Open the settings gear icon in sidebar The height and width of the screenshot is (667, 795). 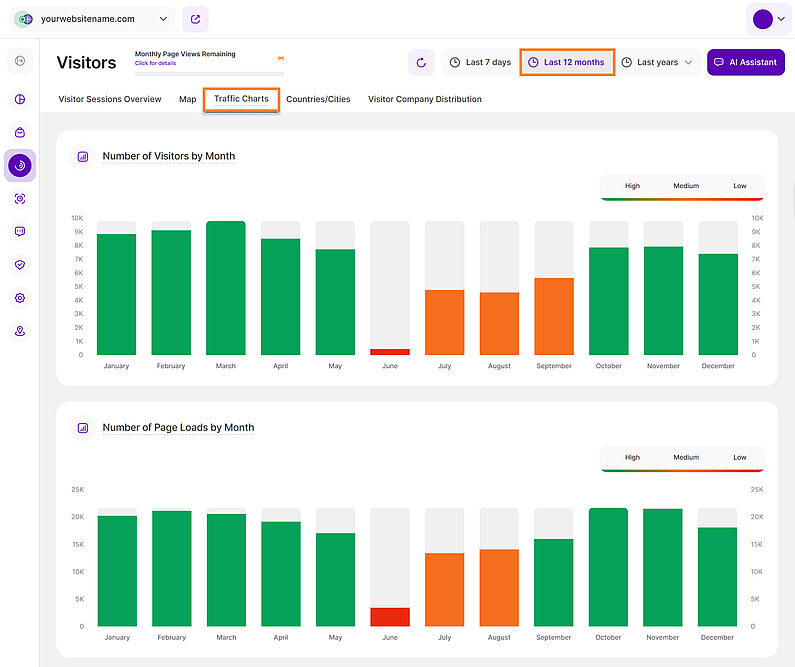(x=20, y=298)
